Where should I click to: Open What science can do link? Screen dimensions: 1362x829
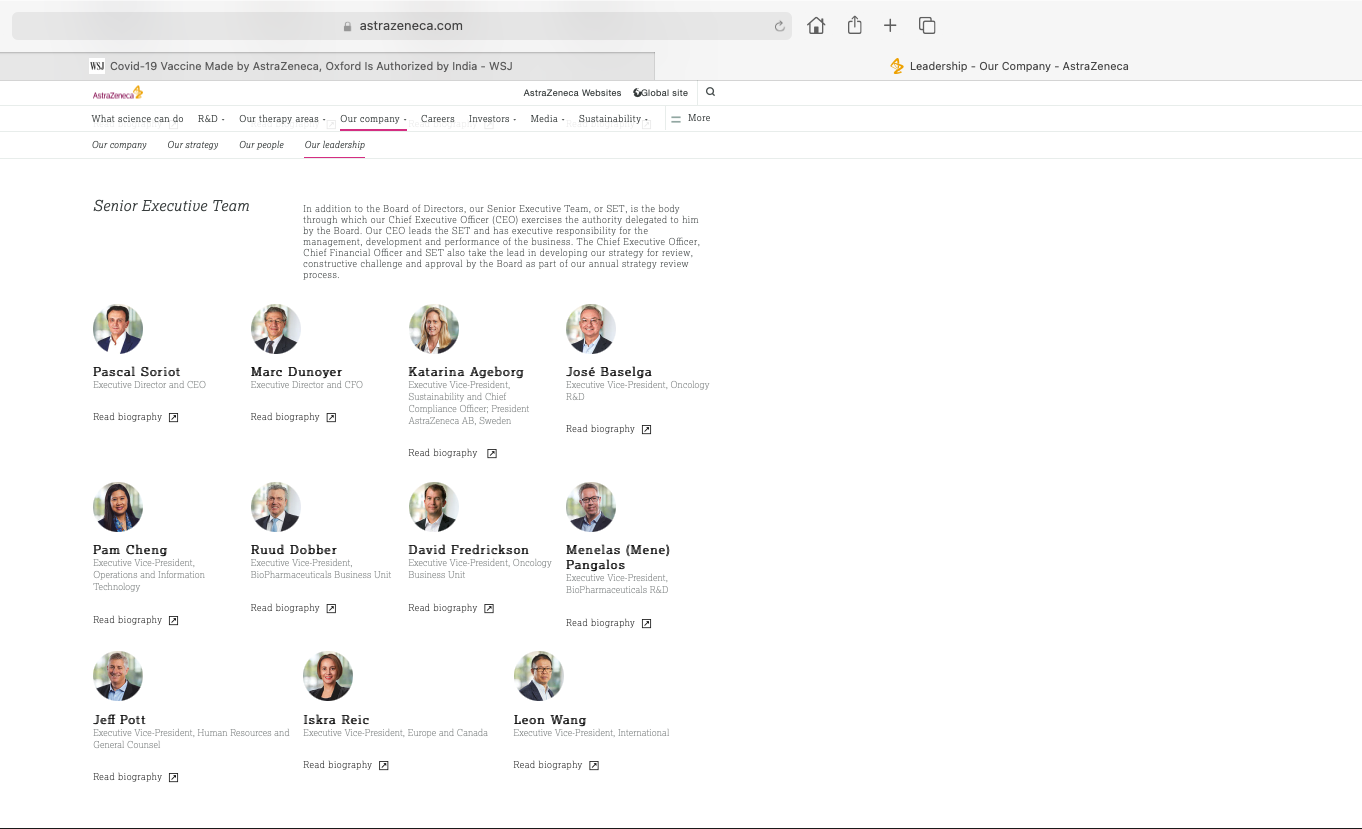click(x=137, y=119)
